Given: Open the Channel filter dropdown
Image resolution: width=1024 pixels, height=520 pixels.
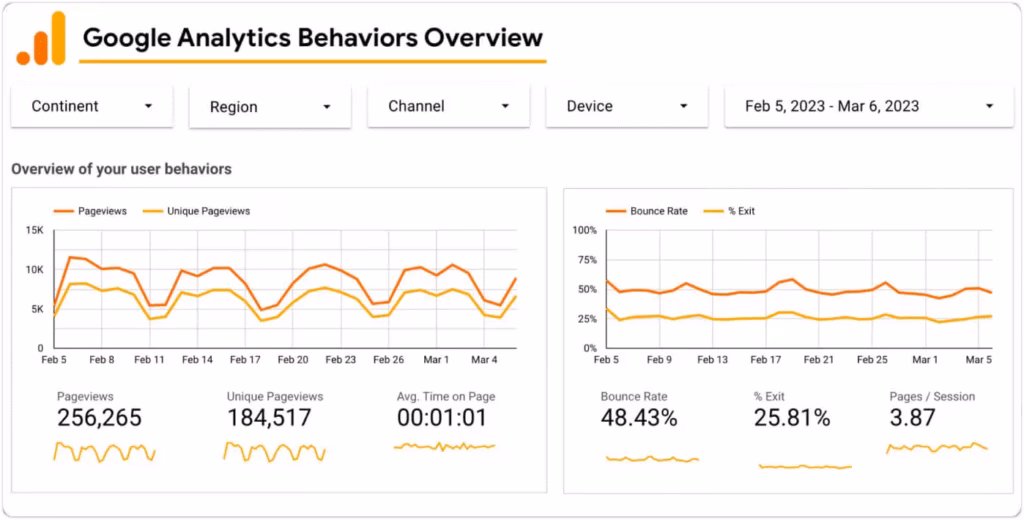Looking at the screenshot, I should click(x=449, y=106).
